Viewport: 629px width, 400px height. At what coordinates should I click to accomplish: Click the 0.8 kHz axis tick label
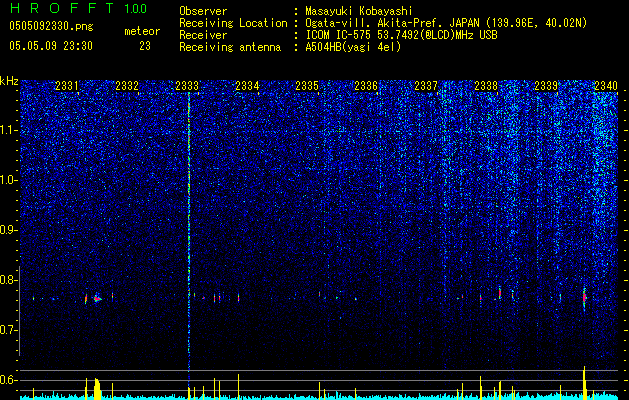(8, 280)
